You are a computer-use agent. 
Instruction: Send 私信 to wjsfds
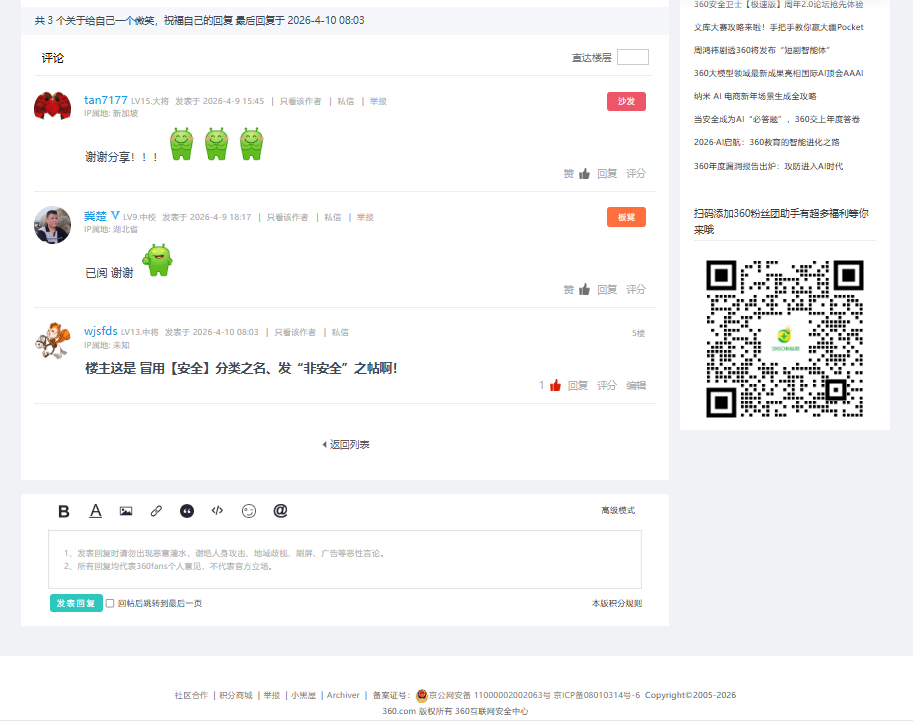340,333
